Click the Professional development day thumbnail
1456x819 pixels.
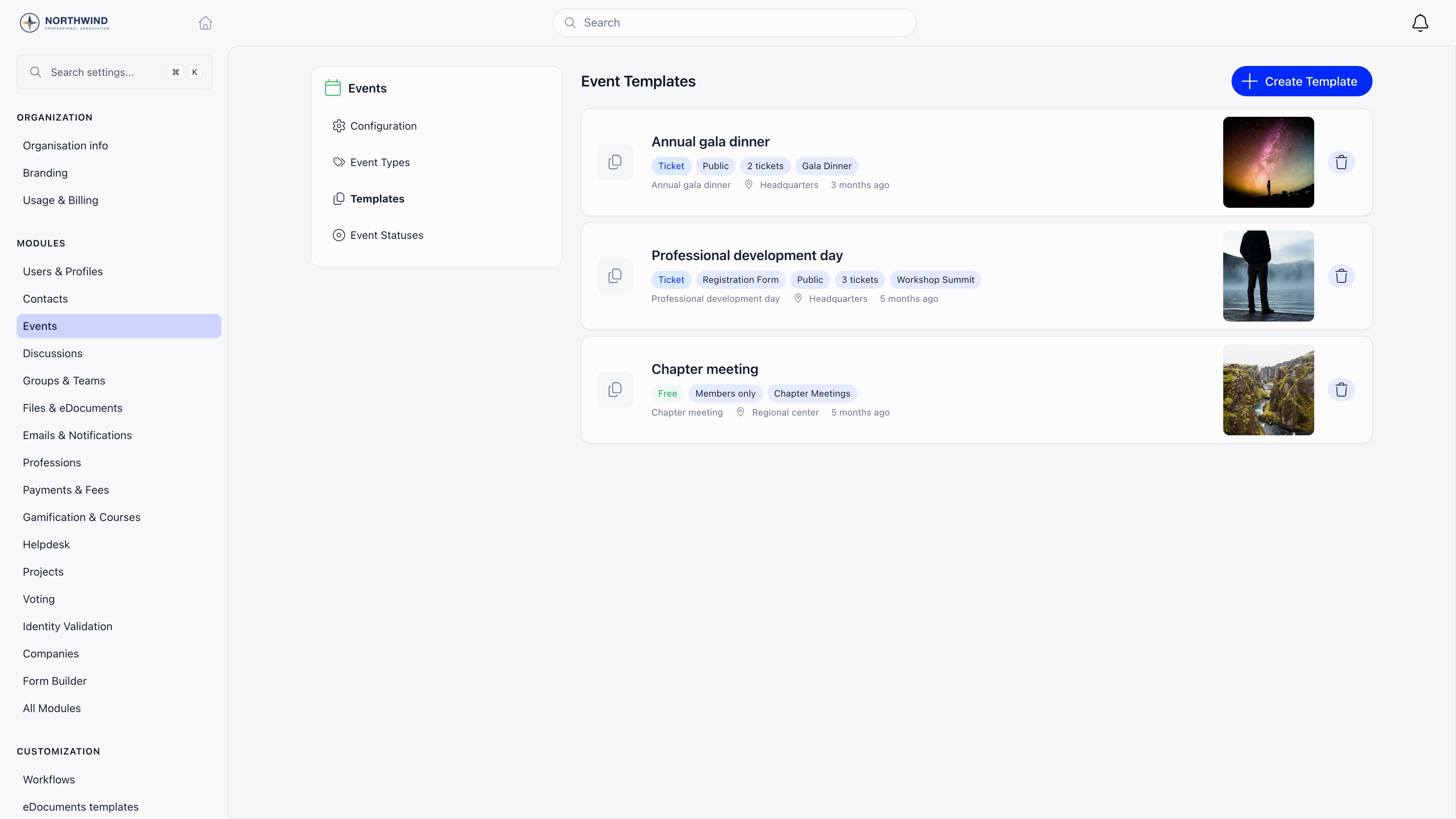[1268, 276]
